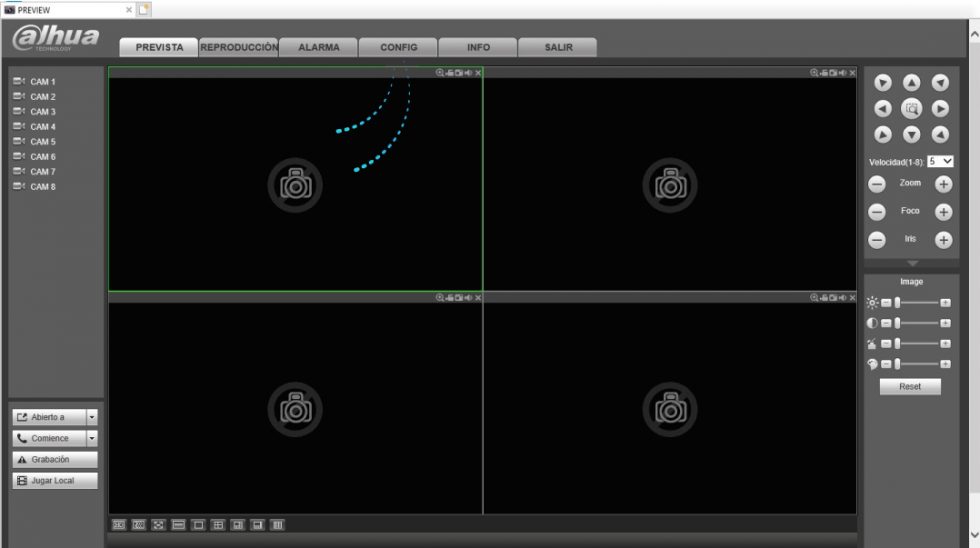Expand the PTZ panel collapse arrow below Iris
This screenshot has width=980, height=548.
tap(912, 264)
